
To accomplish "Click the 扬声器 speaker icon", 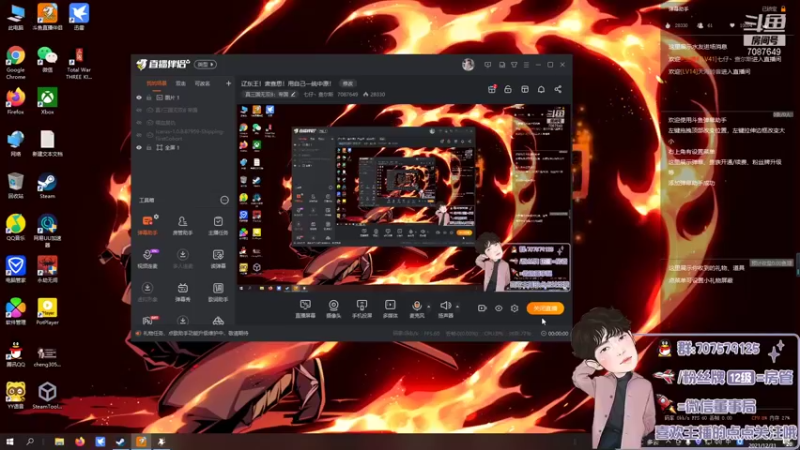I will (x=445, y=305).
